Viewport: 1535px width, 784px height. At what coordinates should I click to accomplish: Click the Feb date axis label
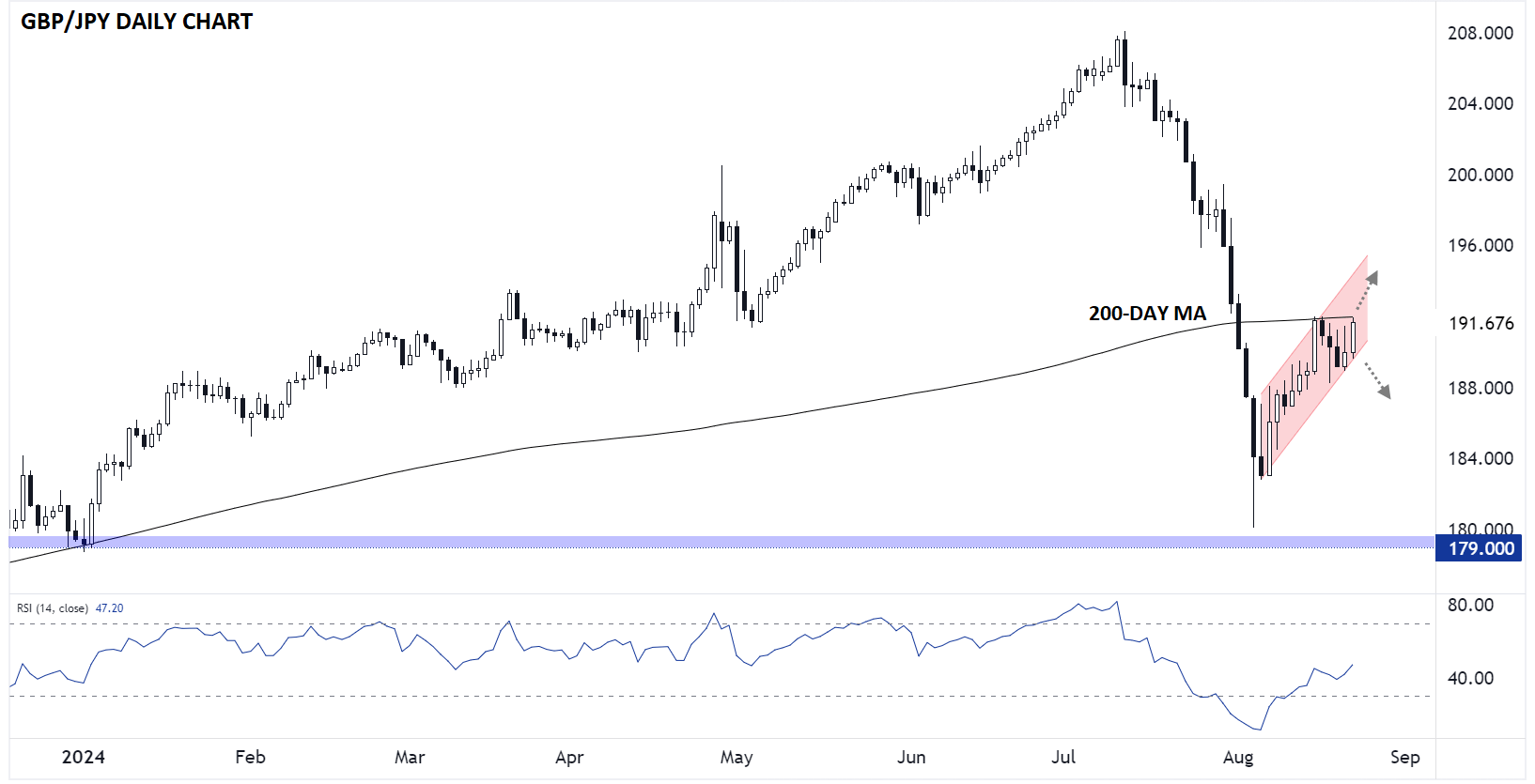point(250,757)
